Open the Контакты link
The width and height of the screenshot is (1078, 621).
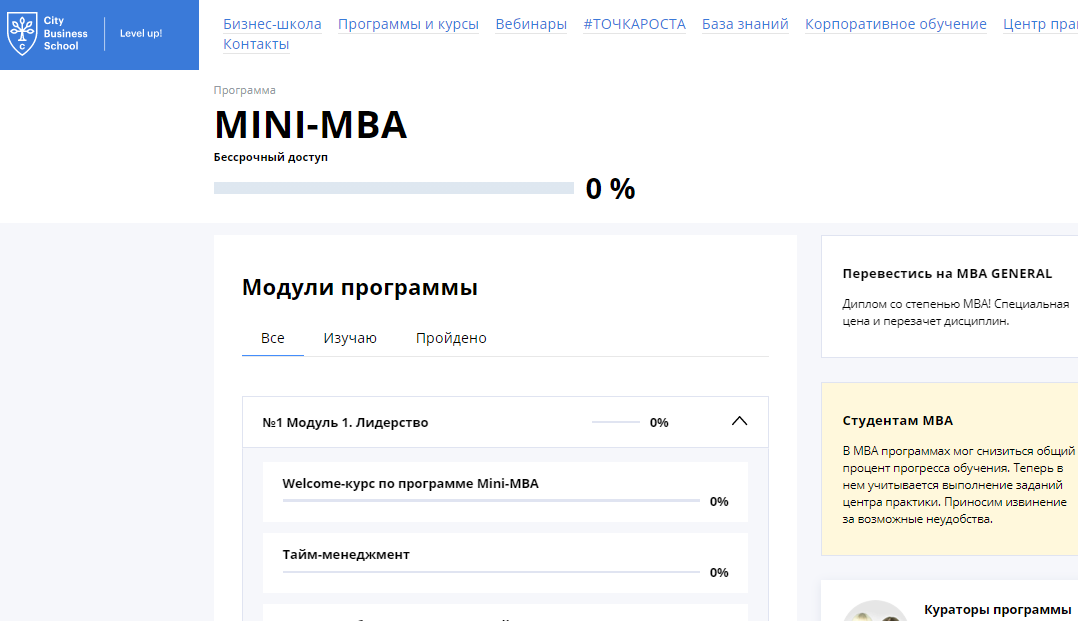click(256, 44)
